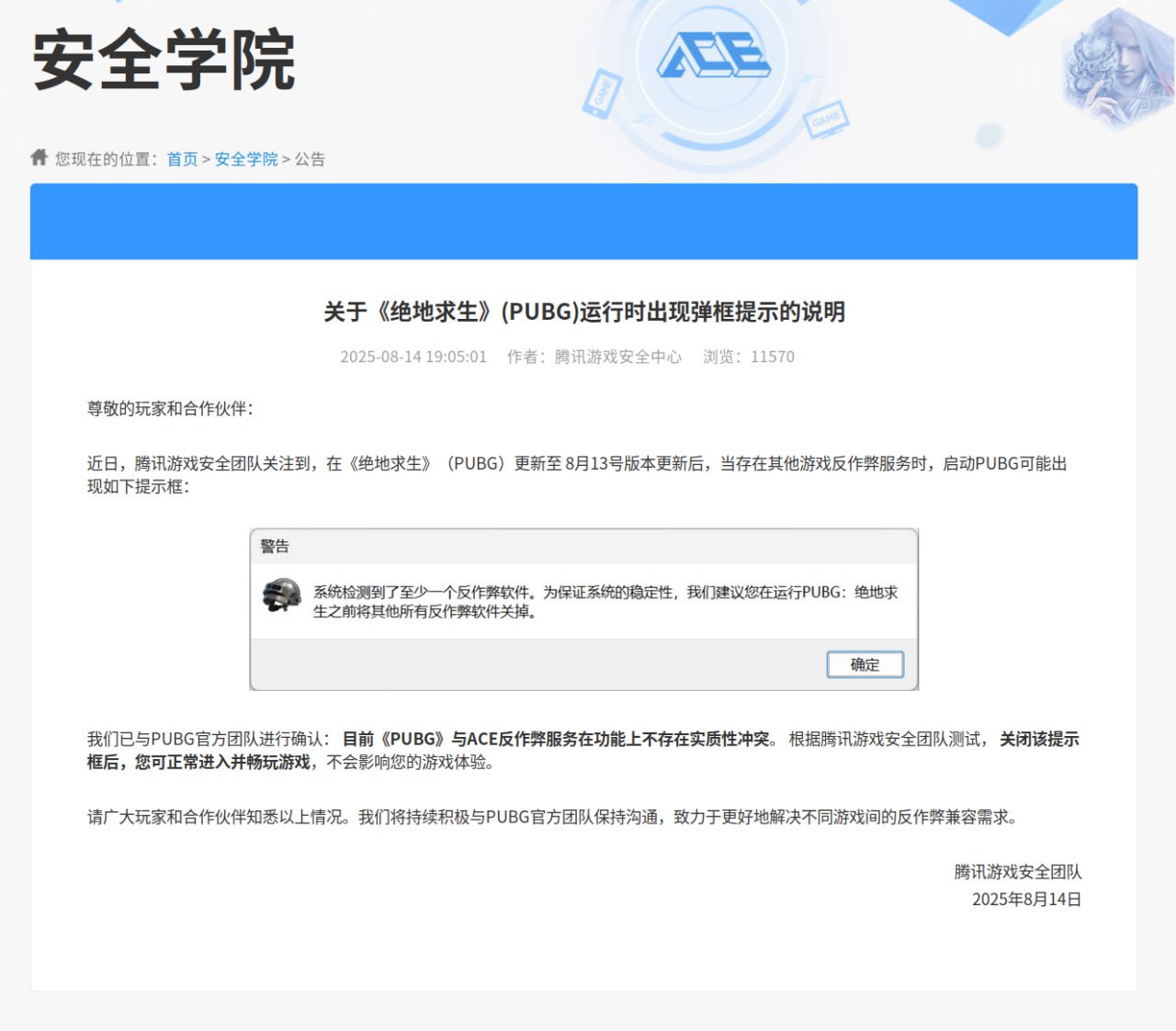Select the 公告 breadcrumb entry
Image resolution: width=1176 pixels, height=1031 pixels.
(309, 159)
